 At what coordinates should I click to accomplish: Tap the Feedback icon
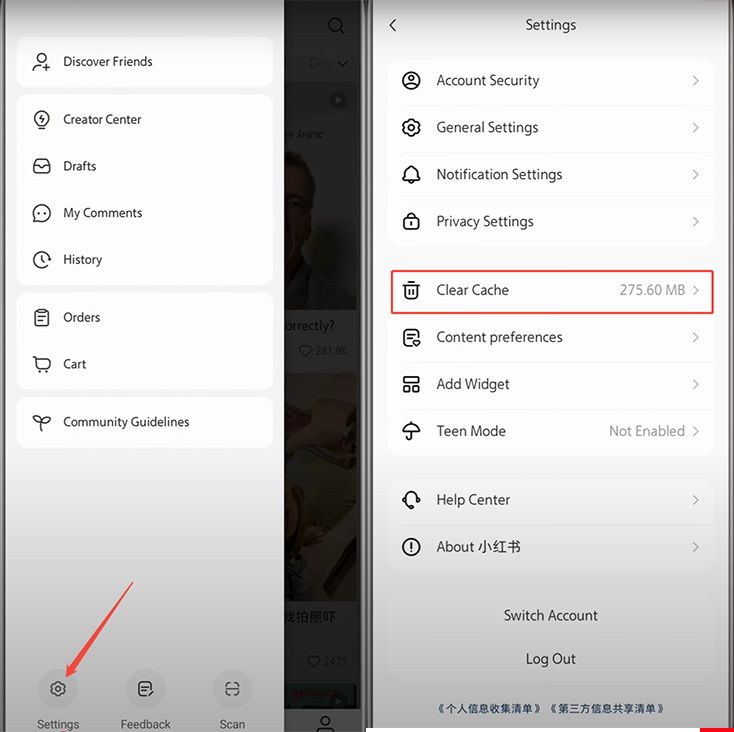pyautogui.click(x=146, y=688)
